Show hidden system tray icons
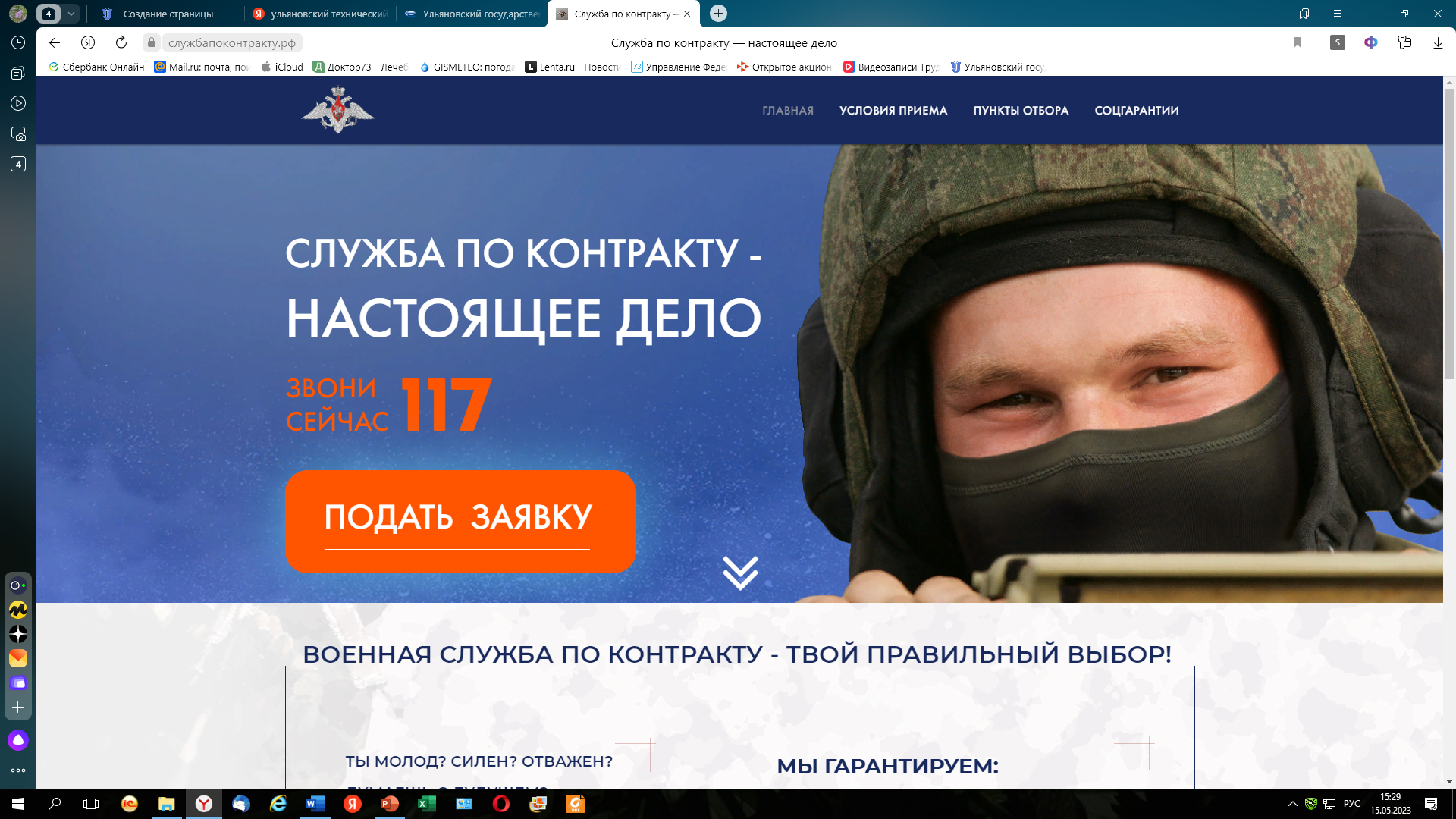This screenshot has width=1456, height=819. (x=1292, y=804)
